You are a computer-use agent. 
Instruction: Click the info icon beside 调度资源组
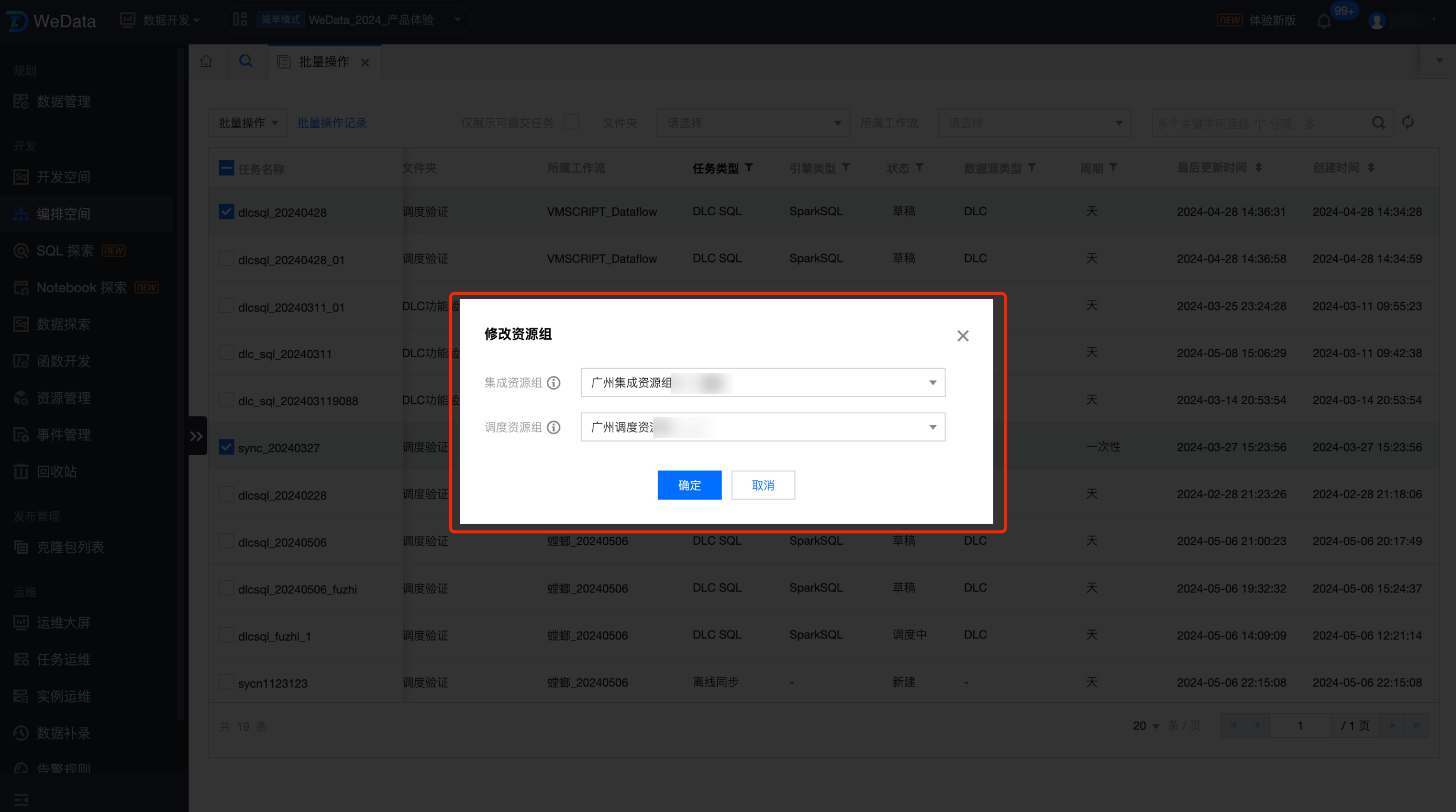(554, 427)
